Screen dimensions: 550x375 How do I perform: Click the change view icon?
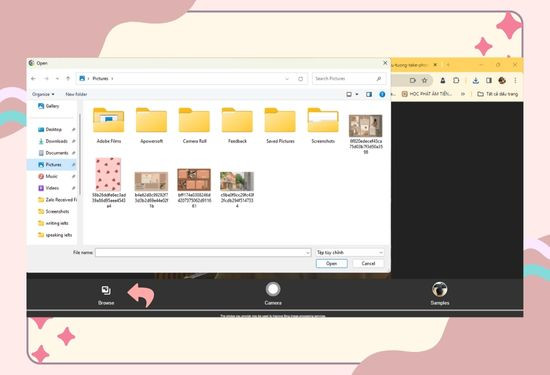349,94
